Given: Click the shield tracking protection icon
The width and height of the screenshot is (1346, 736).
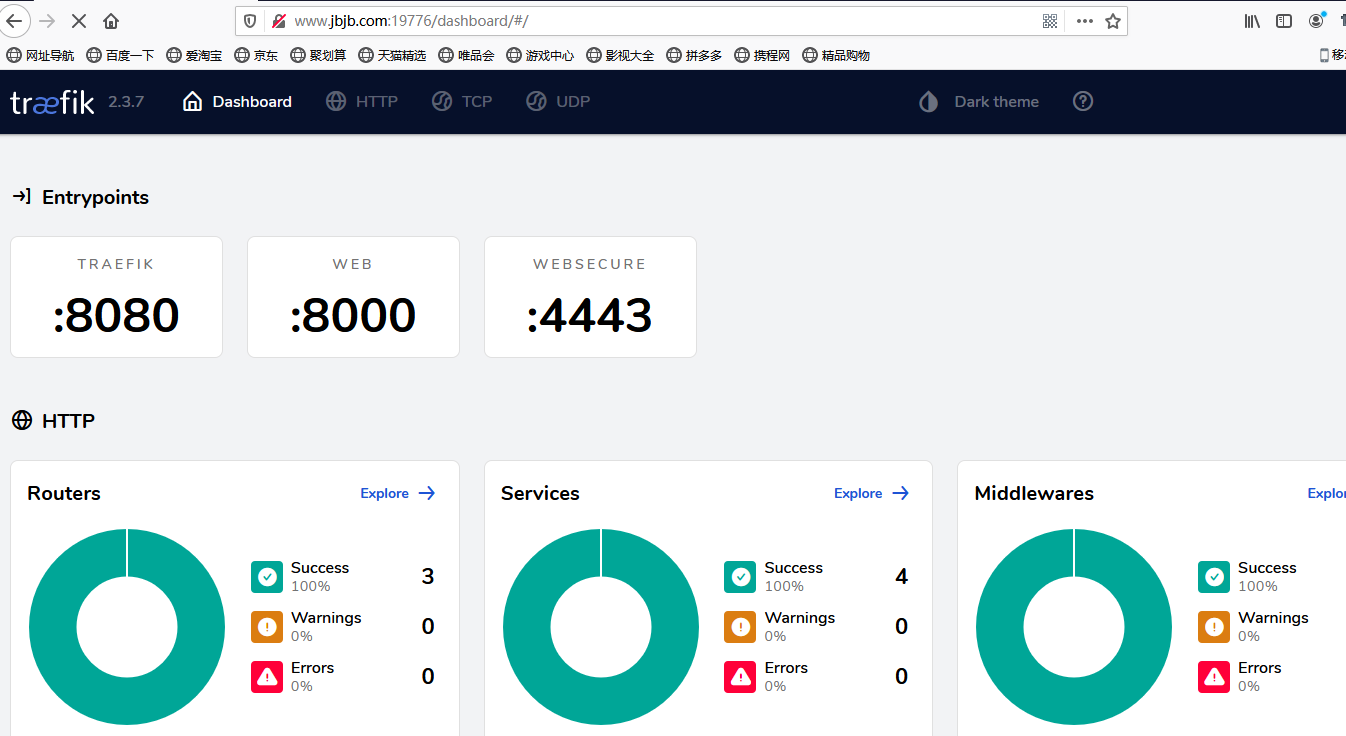Looking at the screenshot, I should tap(250, 21).
